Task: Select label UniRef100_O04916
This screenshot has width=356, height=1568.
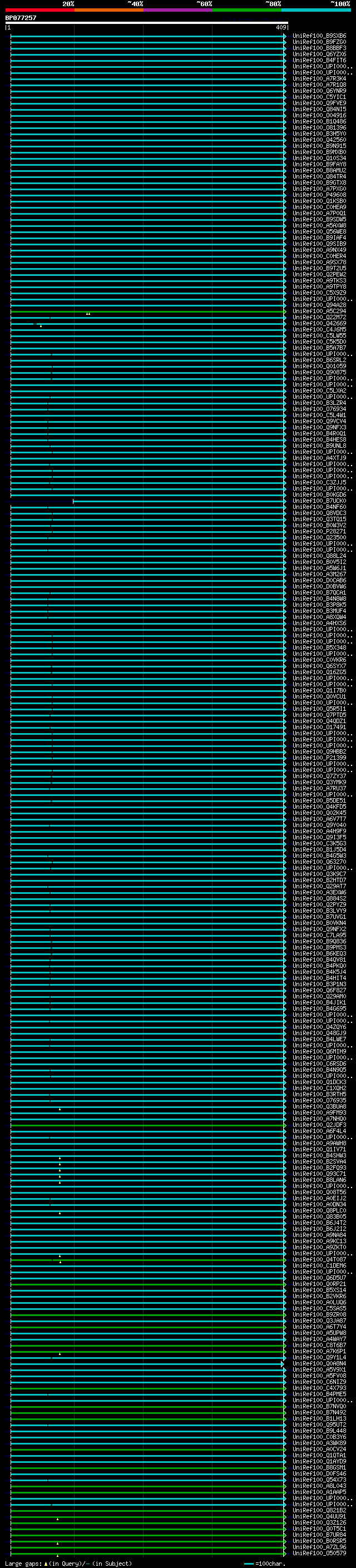Action: [319, 115]
